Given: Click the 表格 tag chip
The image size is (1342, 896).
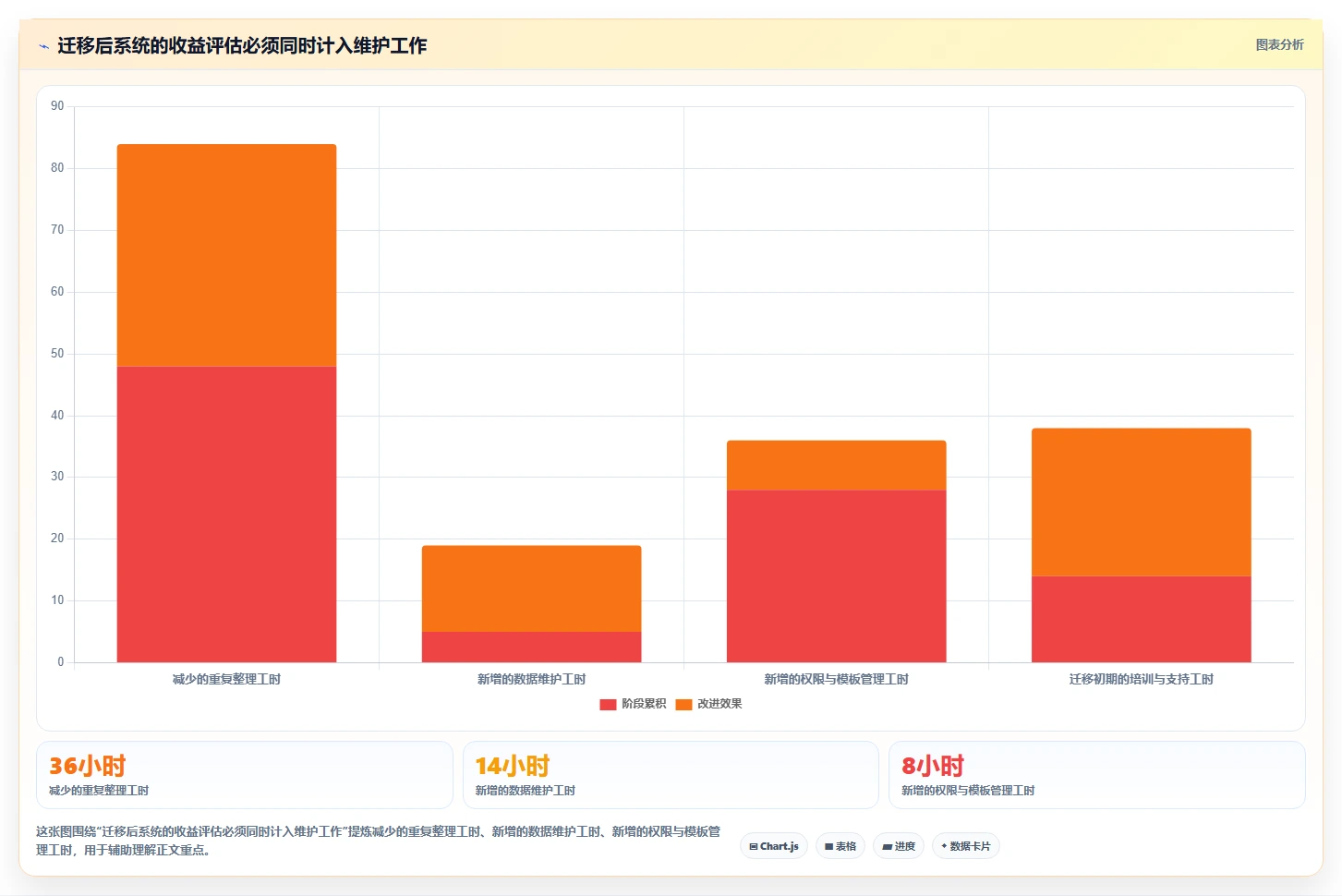Looking at the screenshot, I should pos(840,846).
